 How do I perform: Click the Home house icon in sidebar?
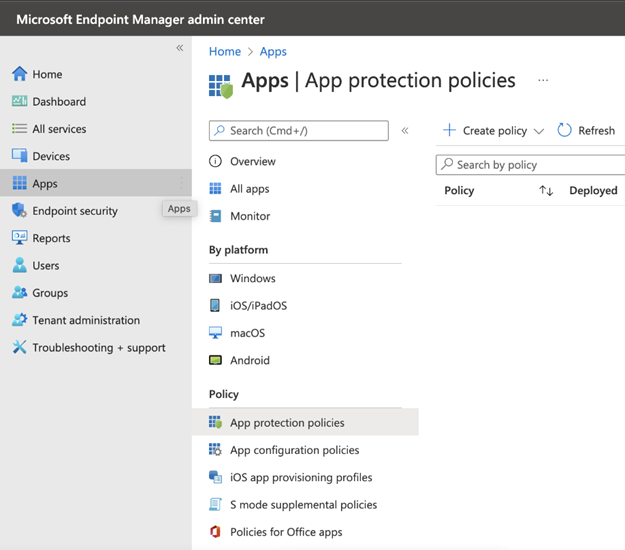pos(19,74)
